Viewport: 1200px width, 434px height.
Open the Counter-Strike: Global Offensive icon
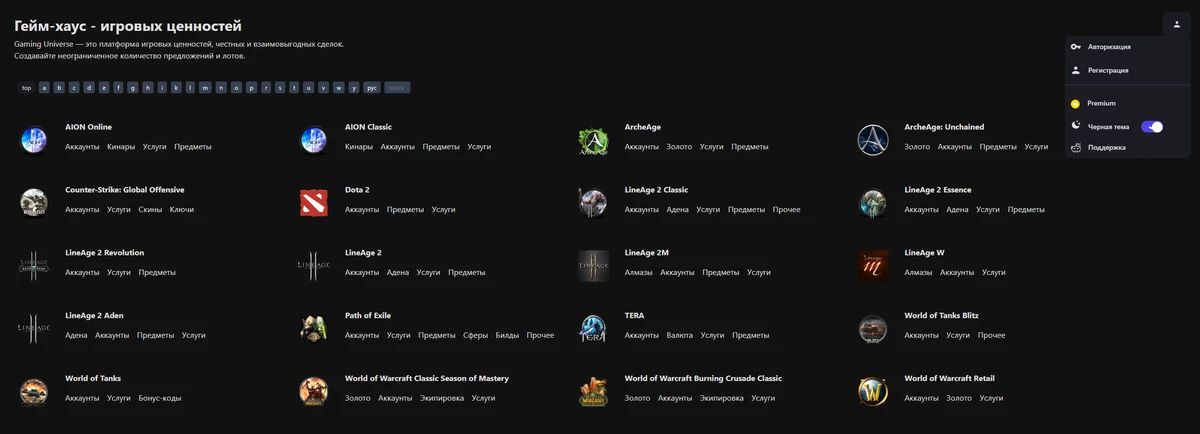point(34,203)
